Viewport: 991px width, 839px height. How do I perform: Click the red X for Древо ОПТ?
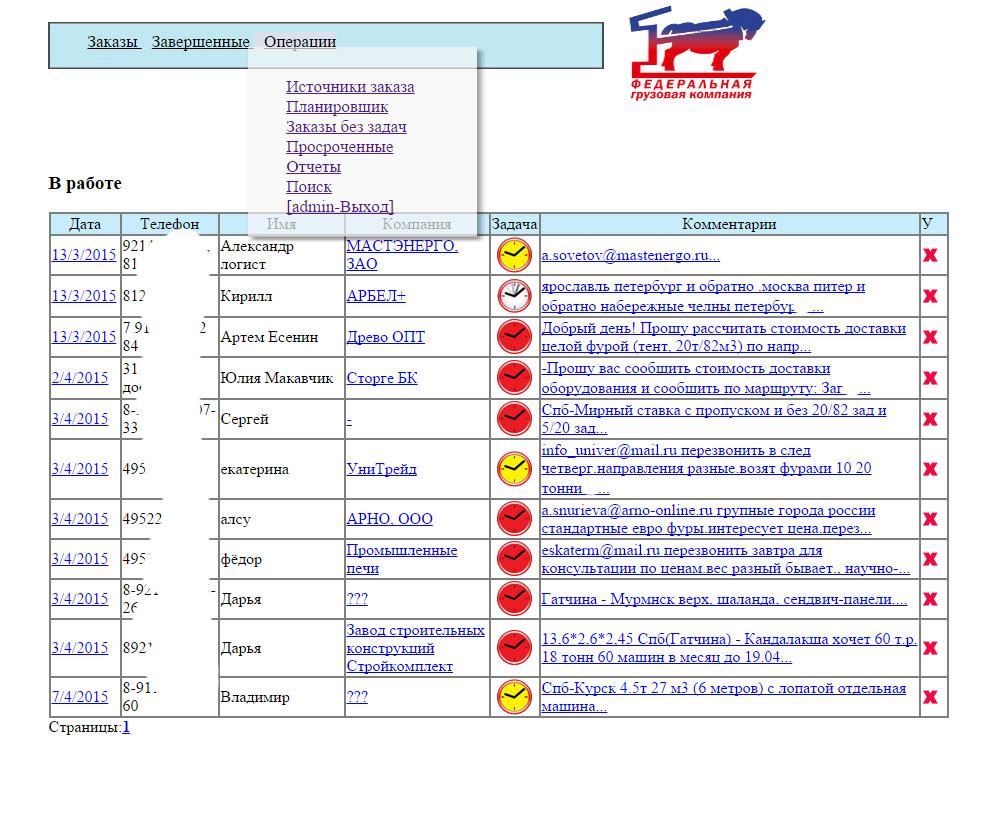pyautogui.click(x=930, y=337)
